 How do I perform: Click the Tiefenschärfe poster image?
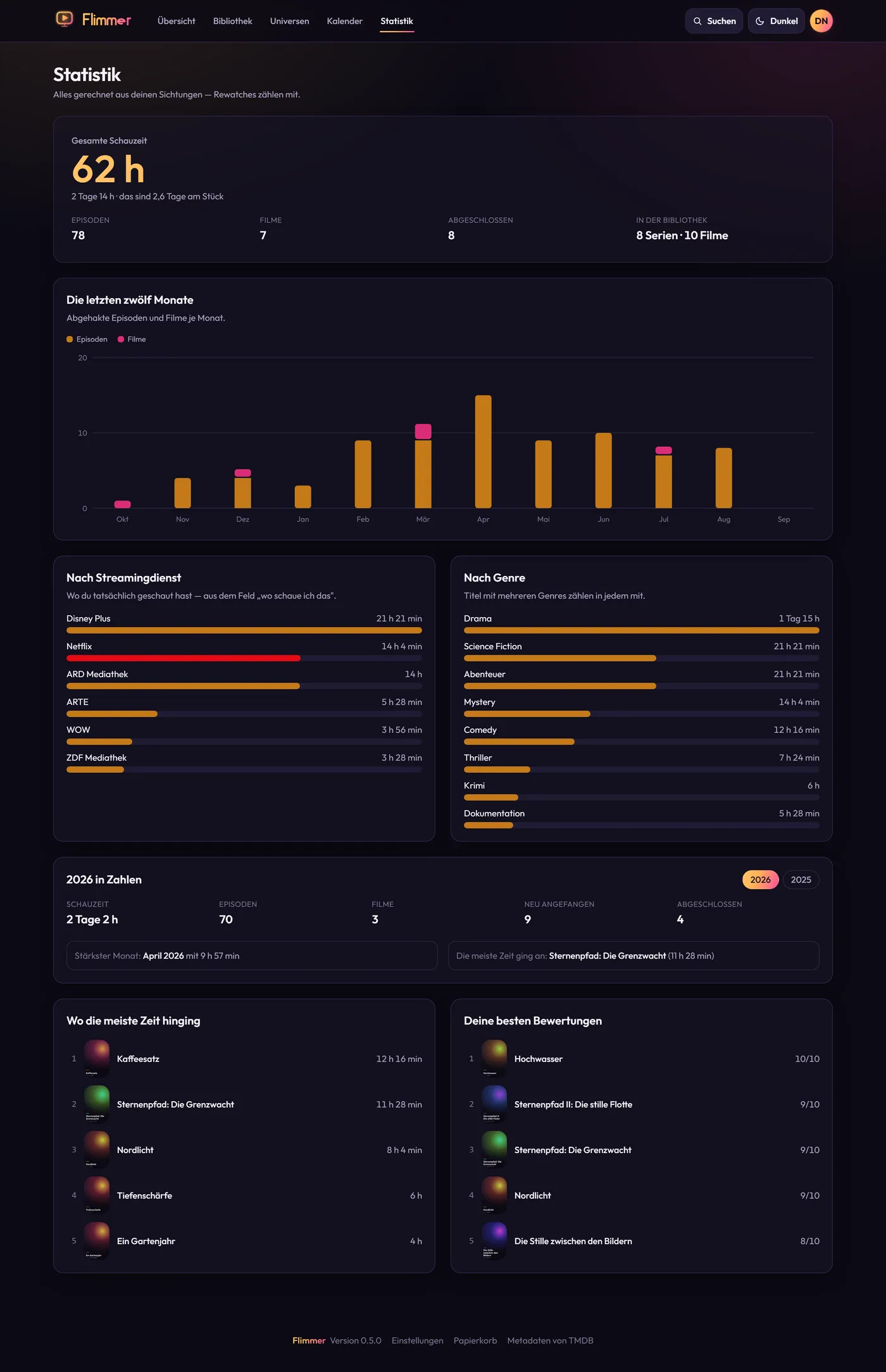(97, 1195)
